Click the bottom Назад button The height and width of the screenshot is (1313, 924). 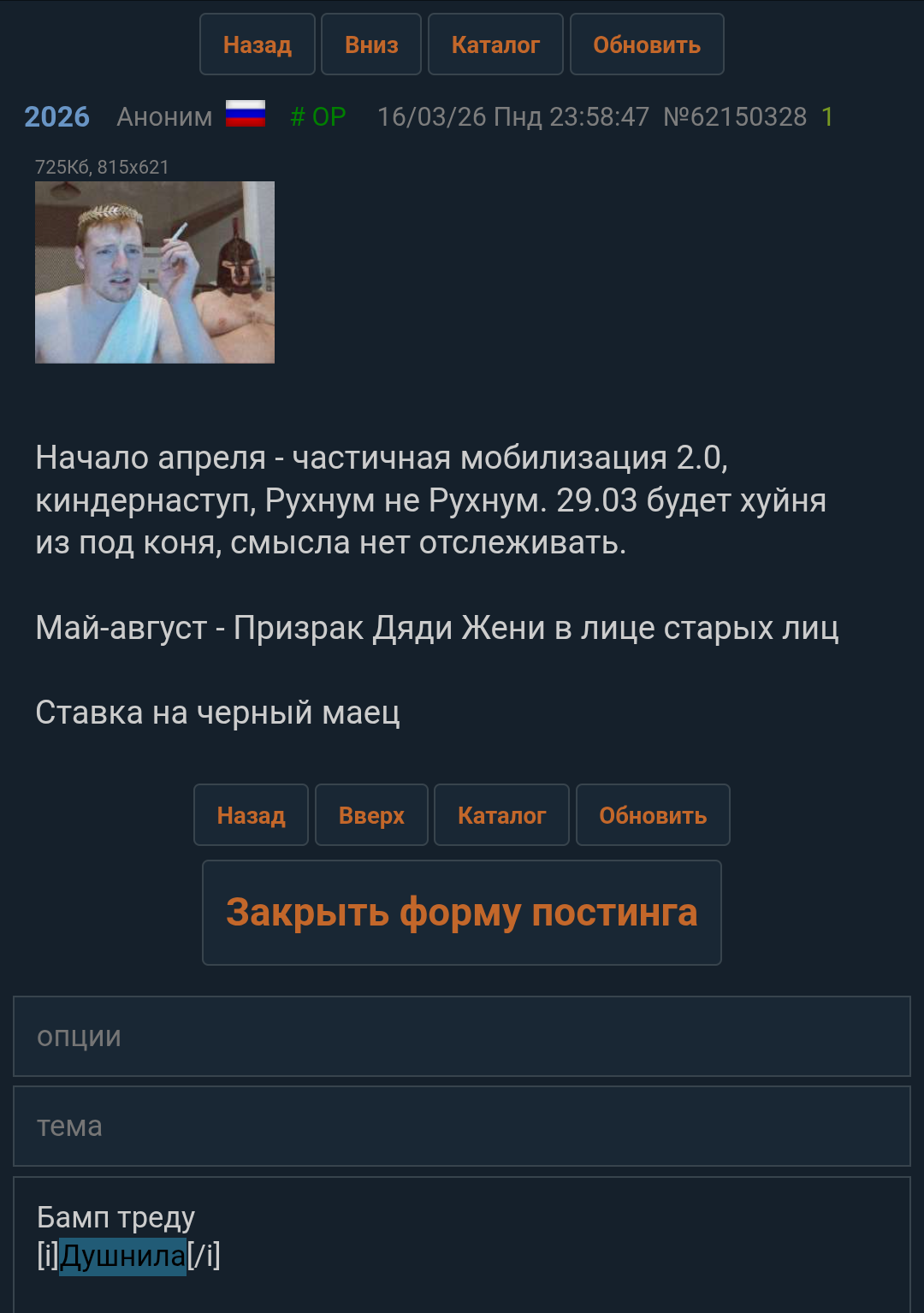251,815
